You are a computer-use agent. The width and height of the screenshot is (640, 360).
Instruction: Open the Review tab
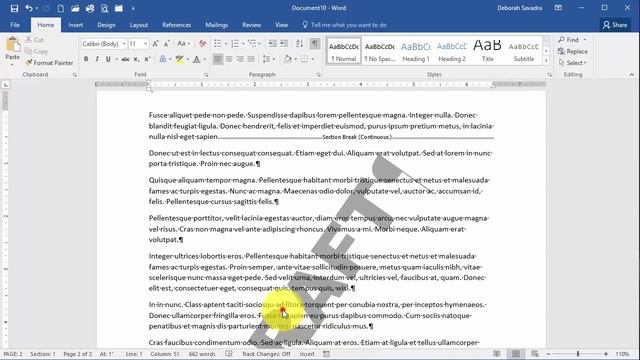tap(251, 25)
